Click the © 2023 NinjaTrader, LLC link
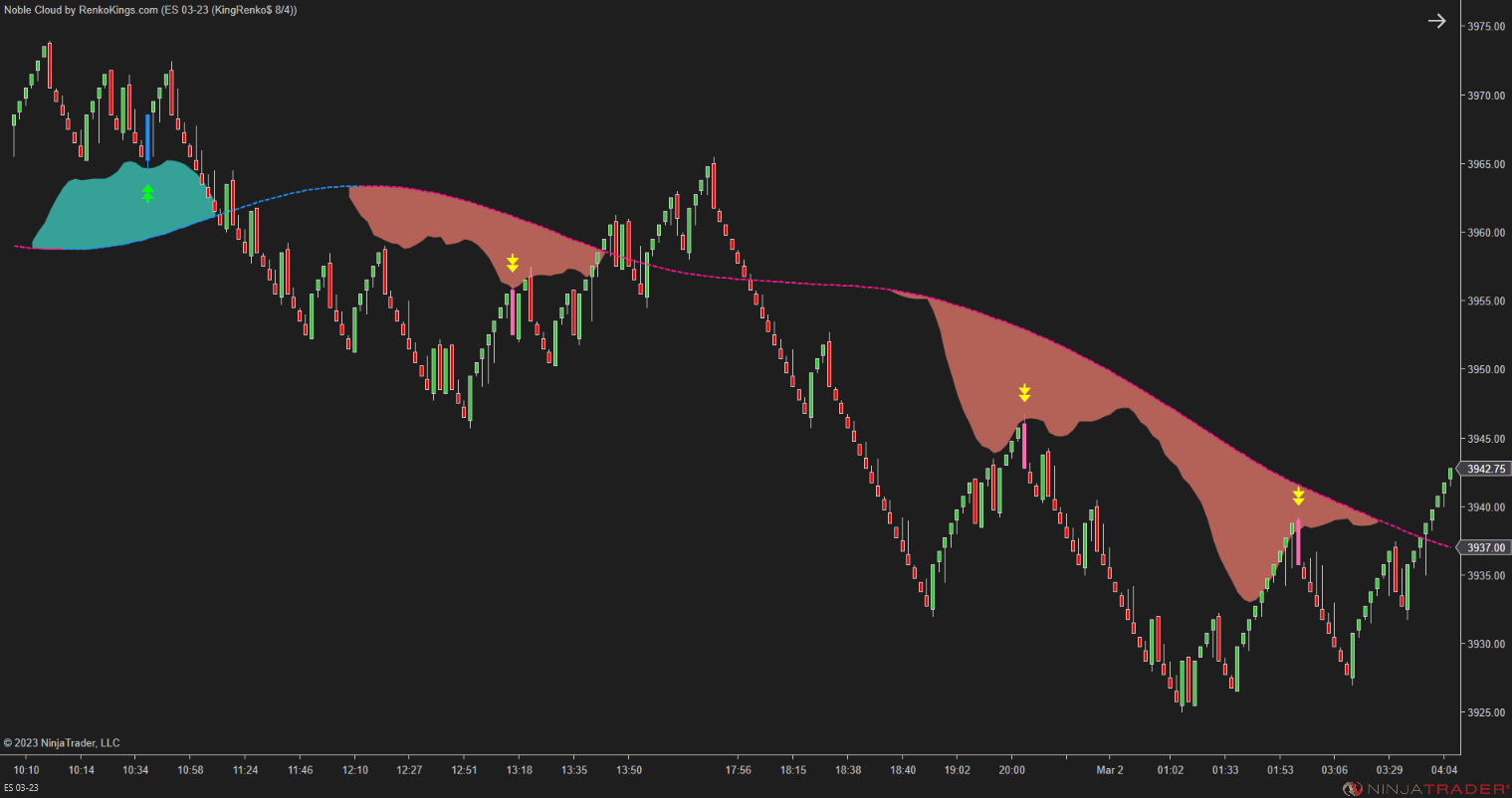 tap(62, 742)
